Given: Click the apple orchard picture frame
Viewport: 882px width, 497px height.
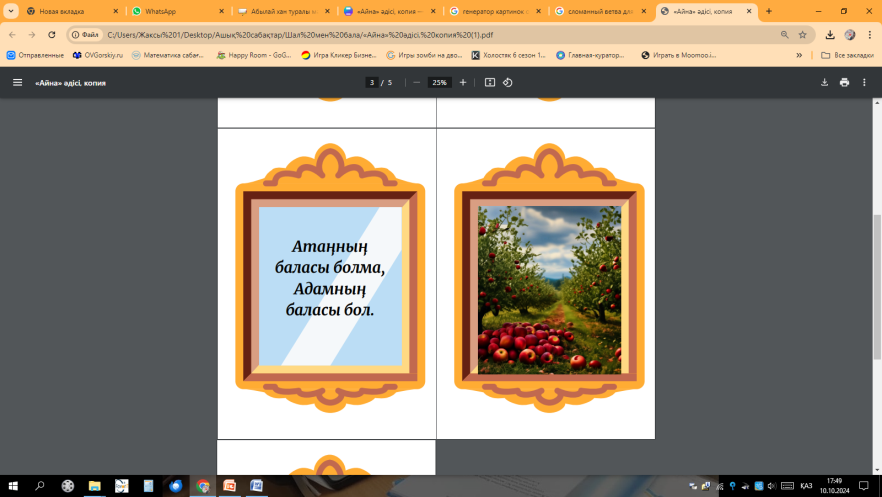Looking at the screenshot, I should tap(549, 278).
